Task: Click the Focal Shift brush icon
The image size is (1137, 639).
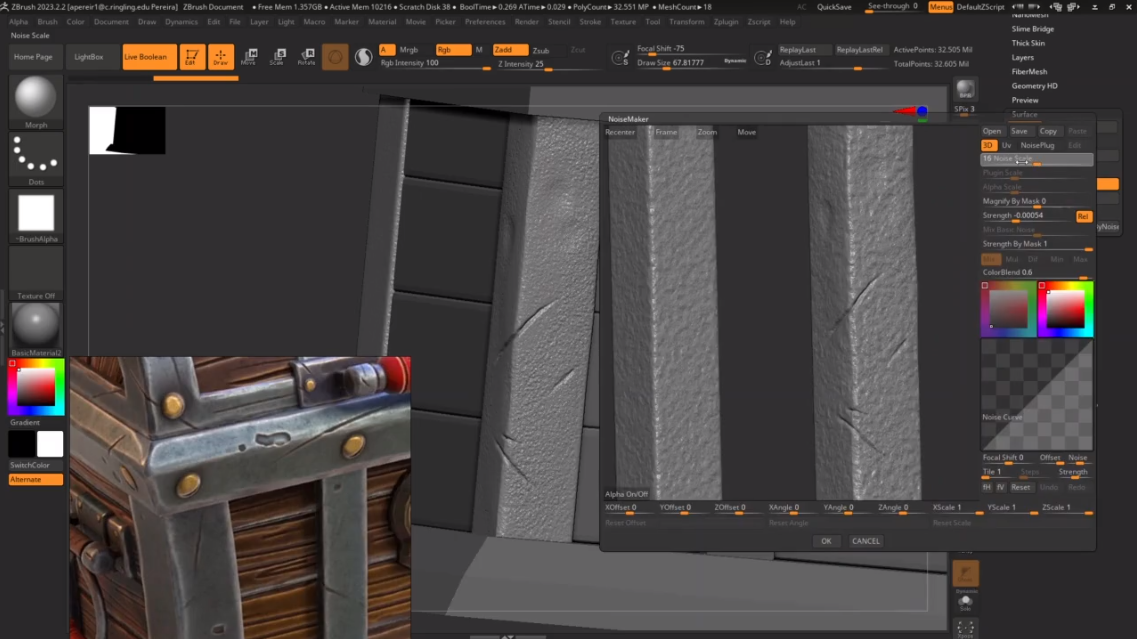Action: [621, 57]
